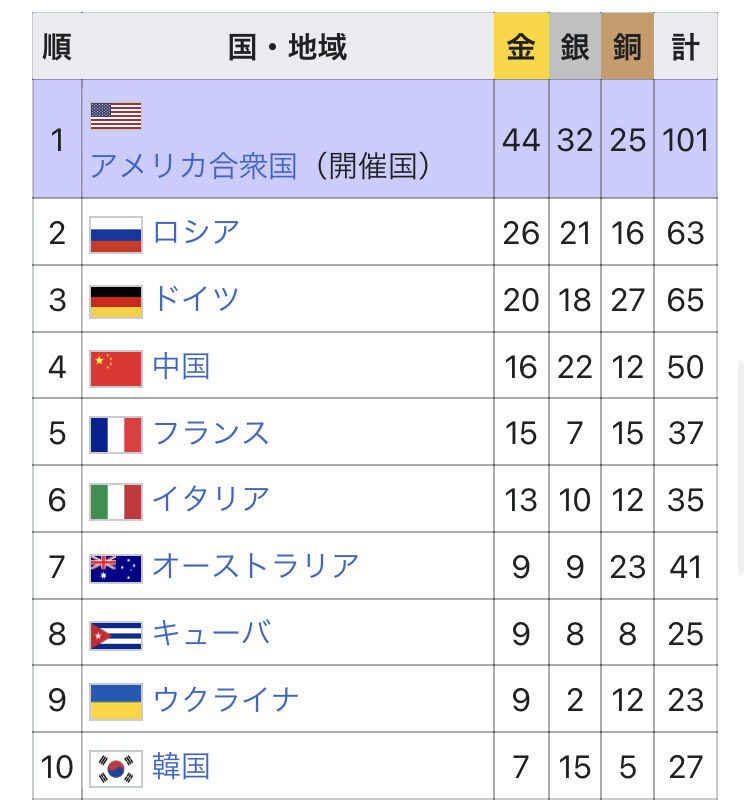Screen dimensions: 750x810
Task: Click the gold 金 column header
Action: tap(521, 46)
